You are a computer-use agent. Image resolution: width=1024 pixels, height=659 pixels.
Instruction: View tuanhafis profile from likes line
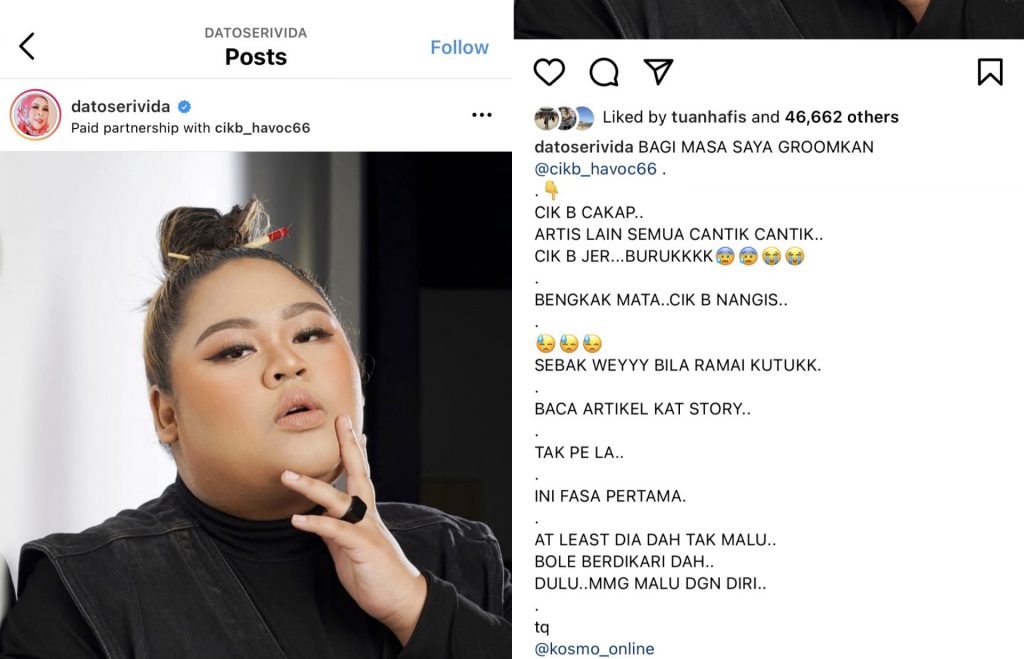tap(709, 117)
